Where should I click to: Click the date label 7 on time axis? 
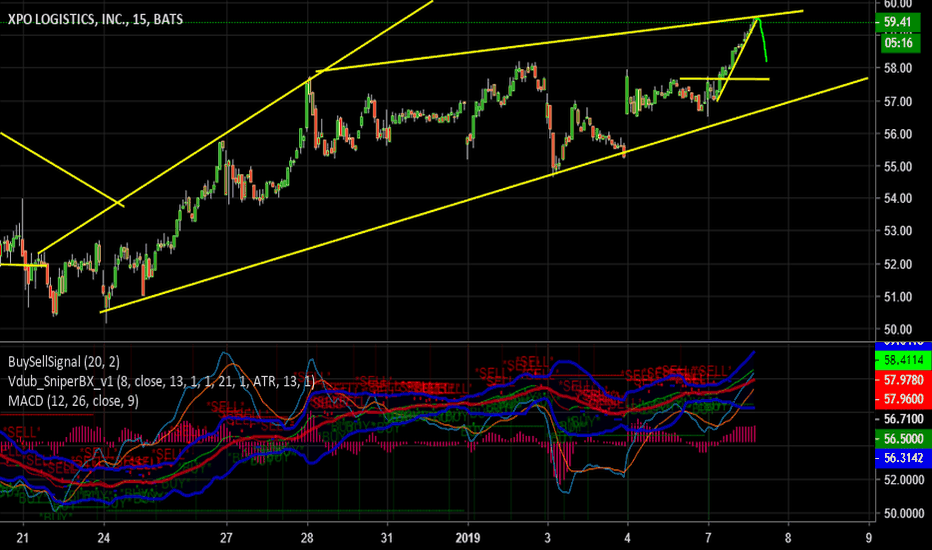(708, 538)
